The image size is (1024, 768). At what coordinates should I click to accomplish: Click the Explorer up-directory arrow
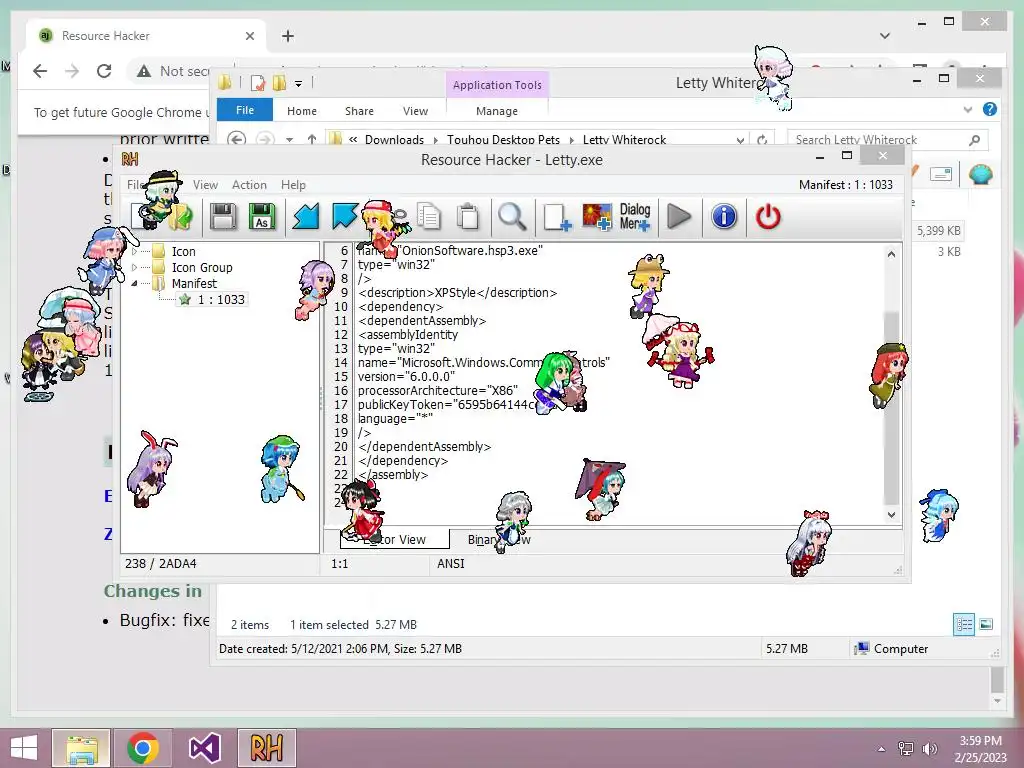click(x=312, y=139)
